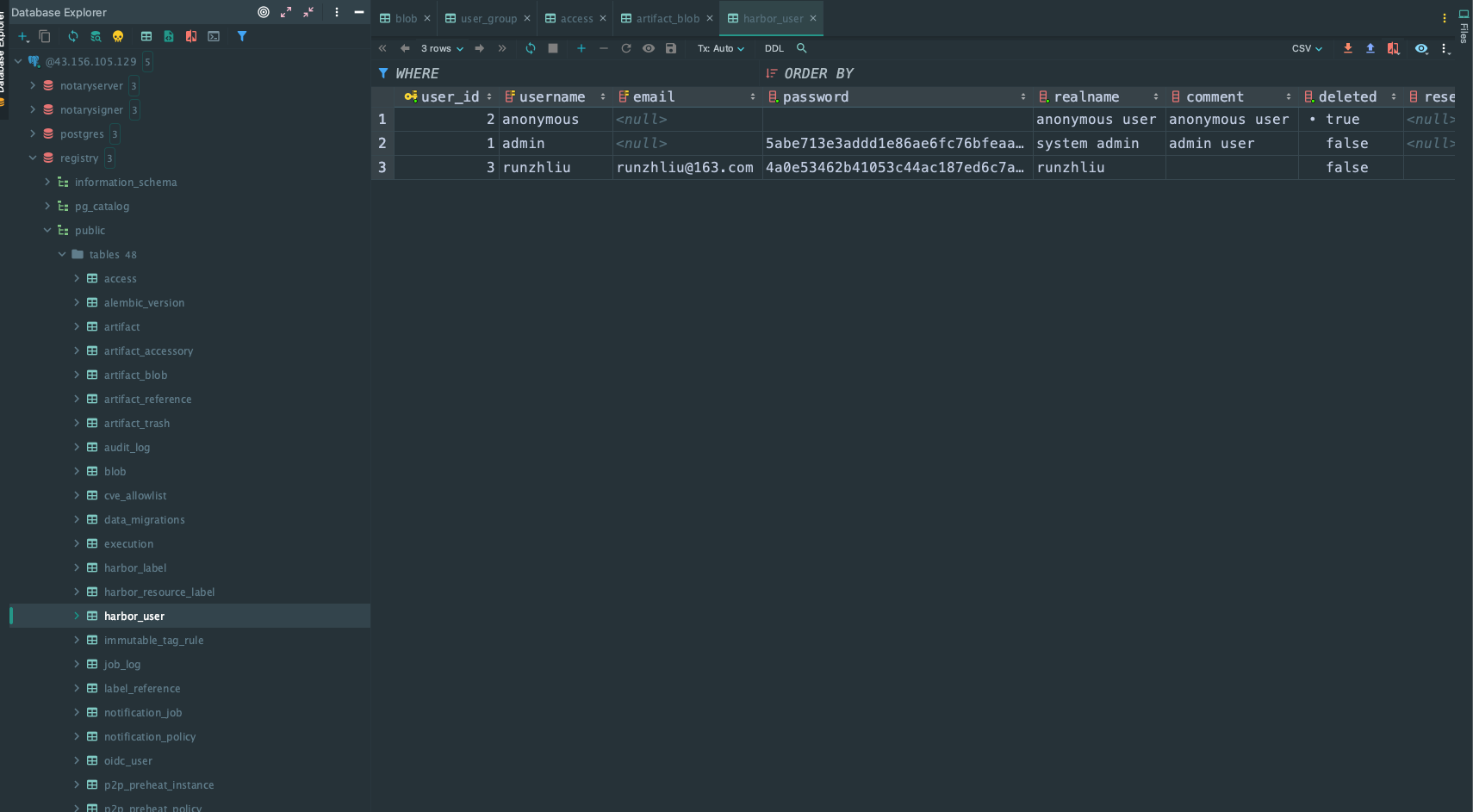Click the export data download icon
The width and height of the screenshot is (1473, 812).
[x=1348, y=48]
